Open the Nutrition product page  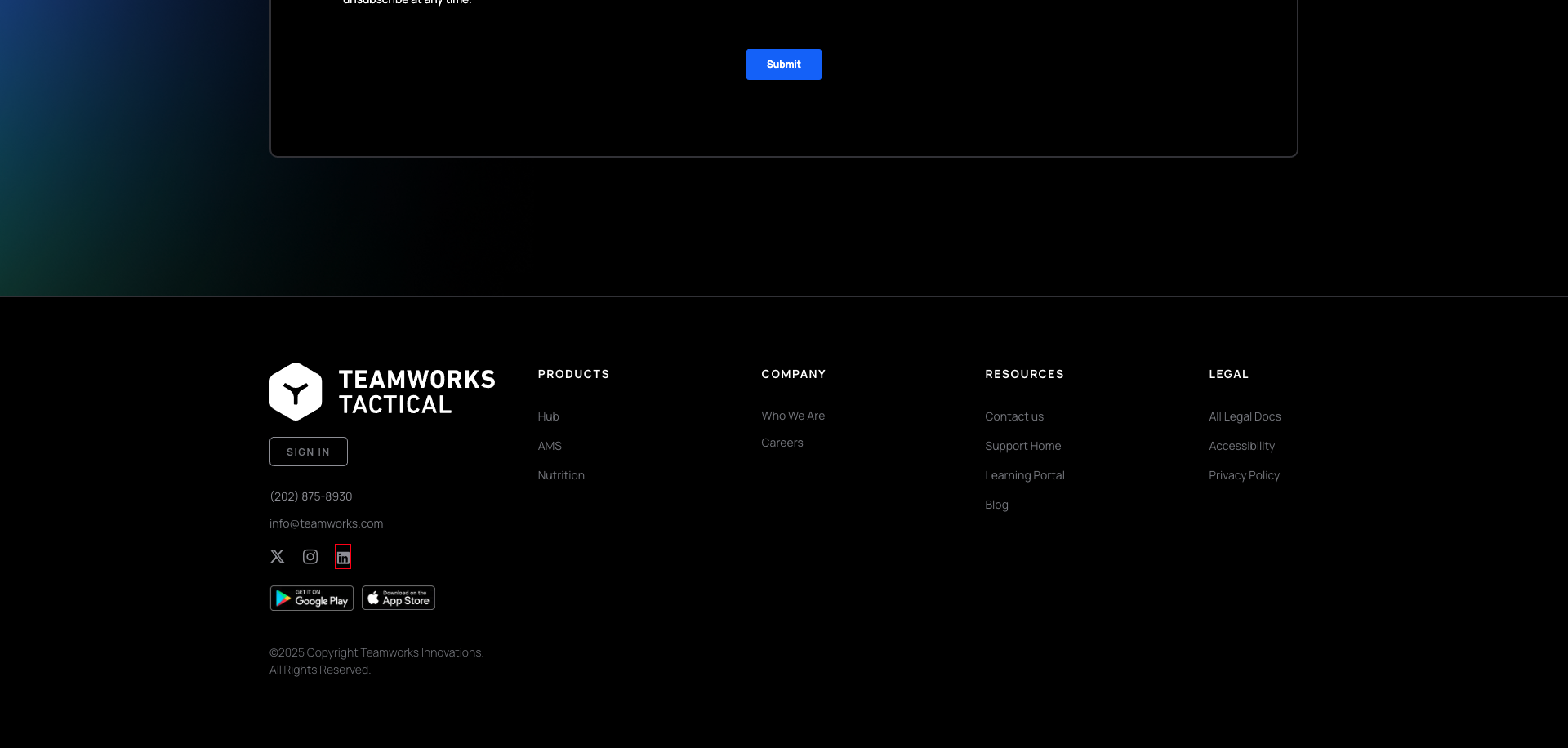561,474
